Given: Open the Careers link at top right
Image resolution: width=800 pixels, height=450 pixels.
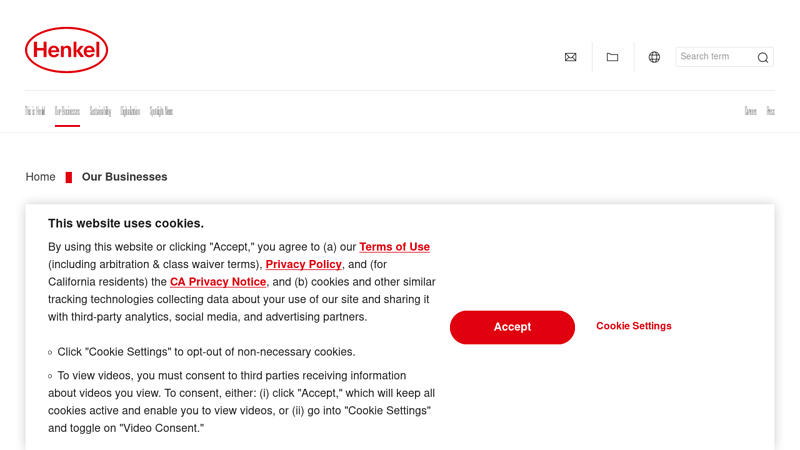Looking at the screenshot, I should pyautogui.click(x=750, y=111).
